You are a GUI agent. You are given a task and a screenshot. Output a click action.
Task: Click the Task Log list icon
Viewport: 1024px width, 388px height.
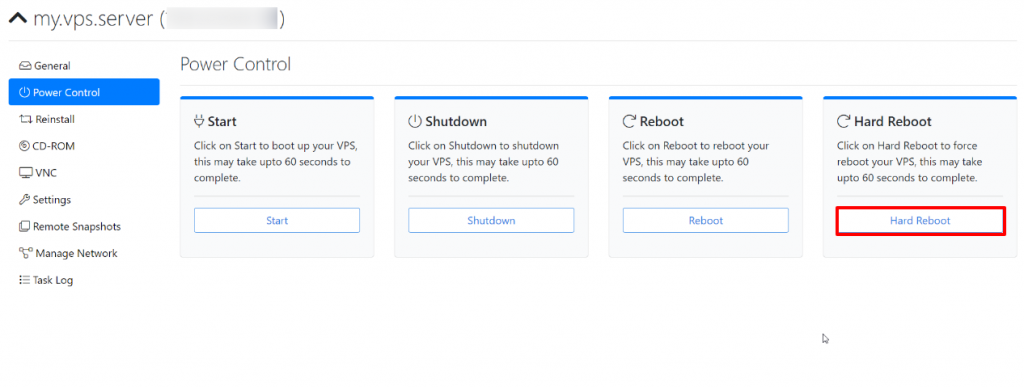click(25, 280)
